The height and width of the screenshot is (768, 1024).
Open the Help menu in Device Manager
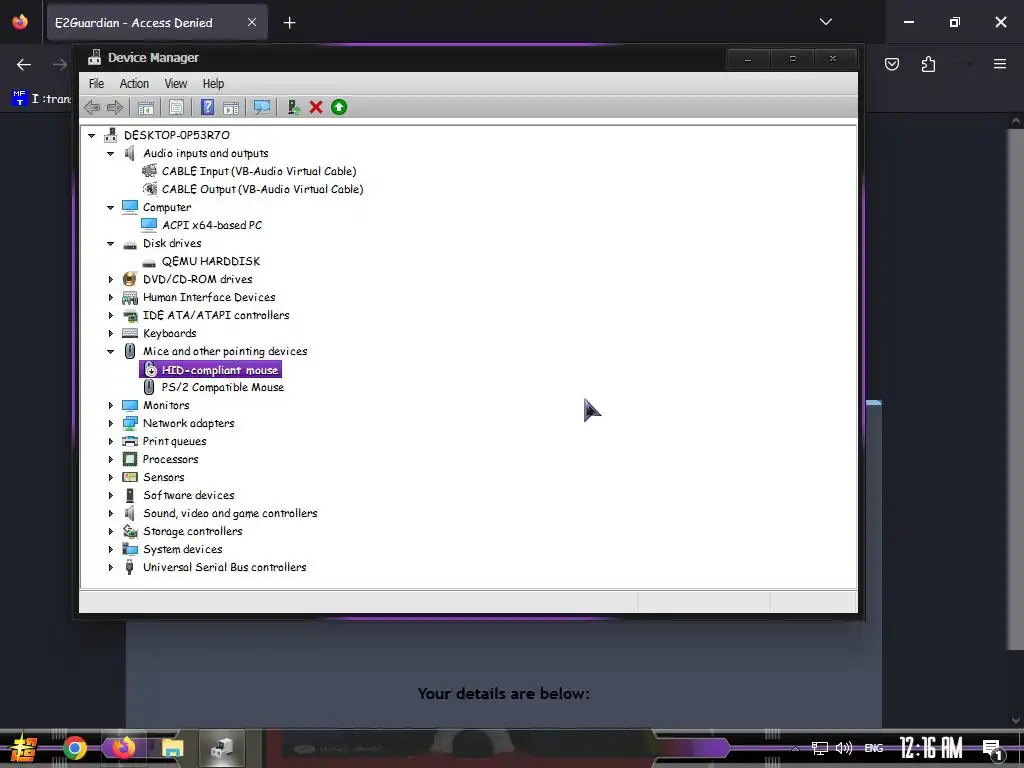pos(213,84)
